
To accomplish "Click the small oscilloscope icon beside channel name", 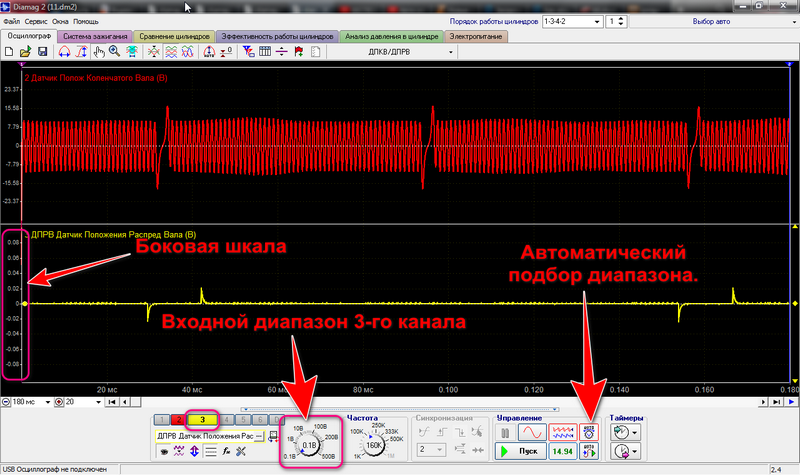I will coord(273,436).
